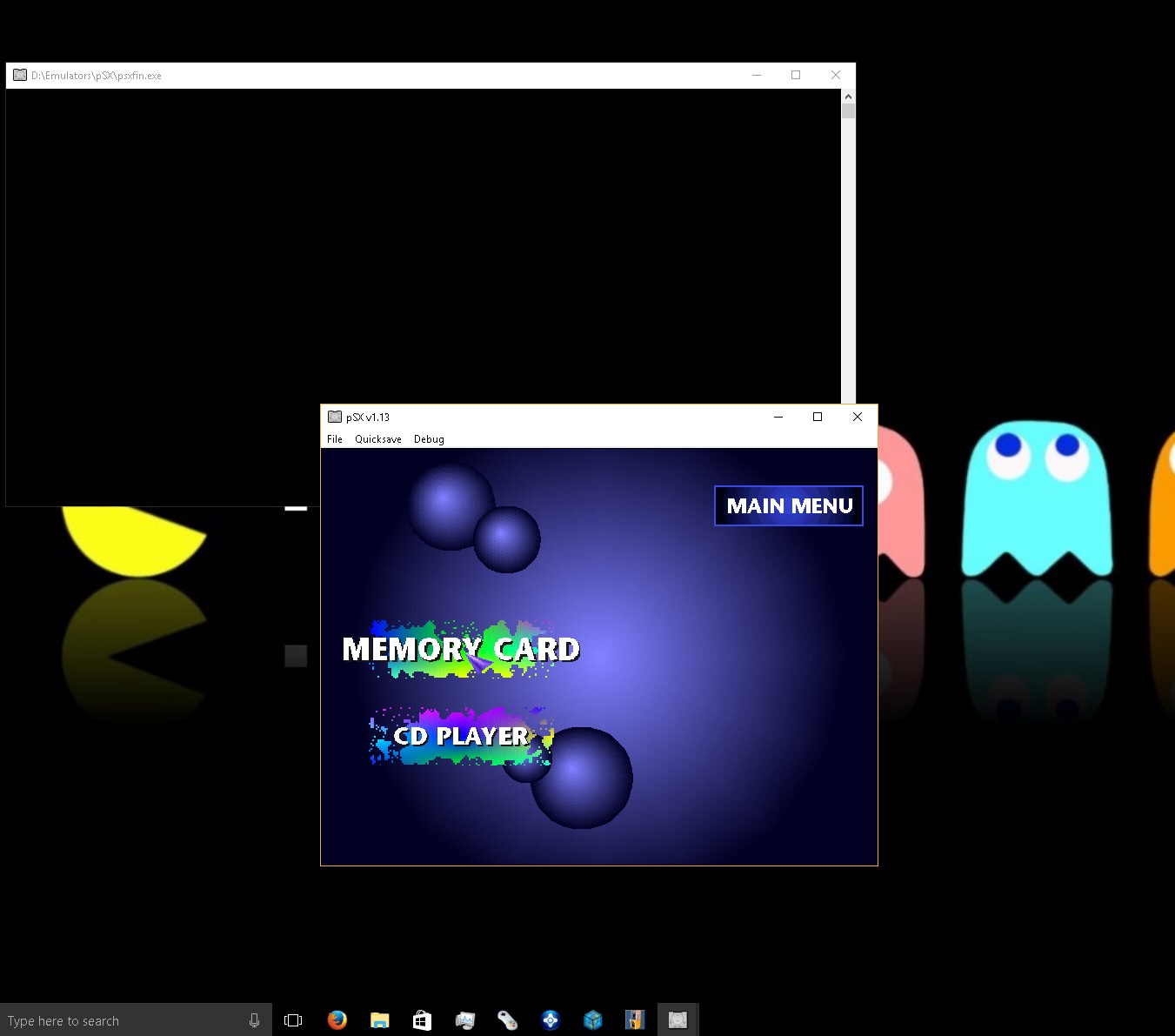The height and width of the screenshot is (1036, 1175).
Task: Close the pSX v1.13 window
Action: pyautogui.click(x=858, y=417)
